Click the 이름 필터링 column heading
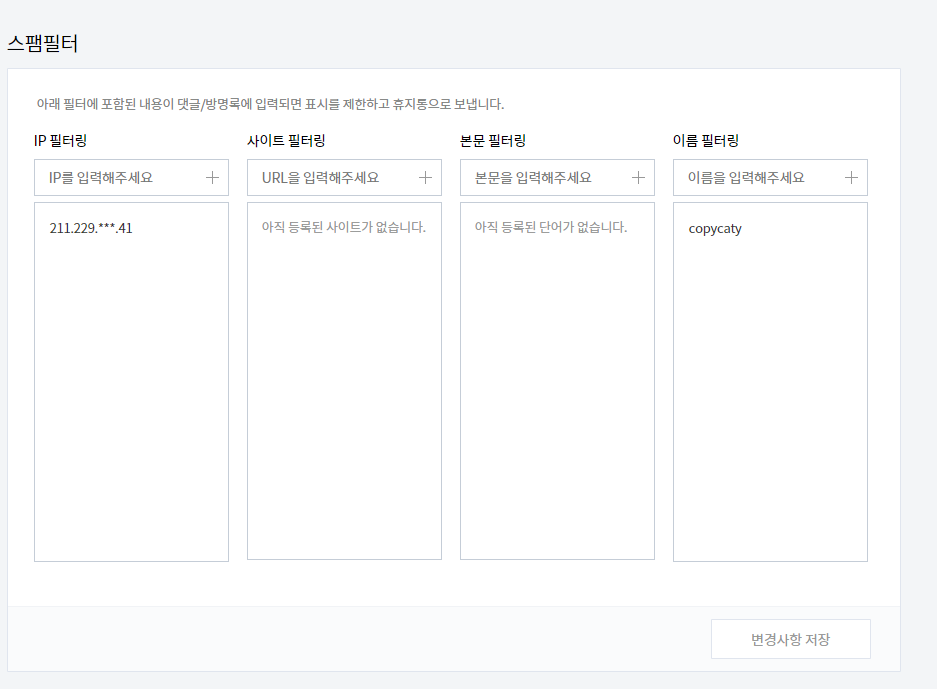Viewport: 937px width, 689px height. coord(706,140)
